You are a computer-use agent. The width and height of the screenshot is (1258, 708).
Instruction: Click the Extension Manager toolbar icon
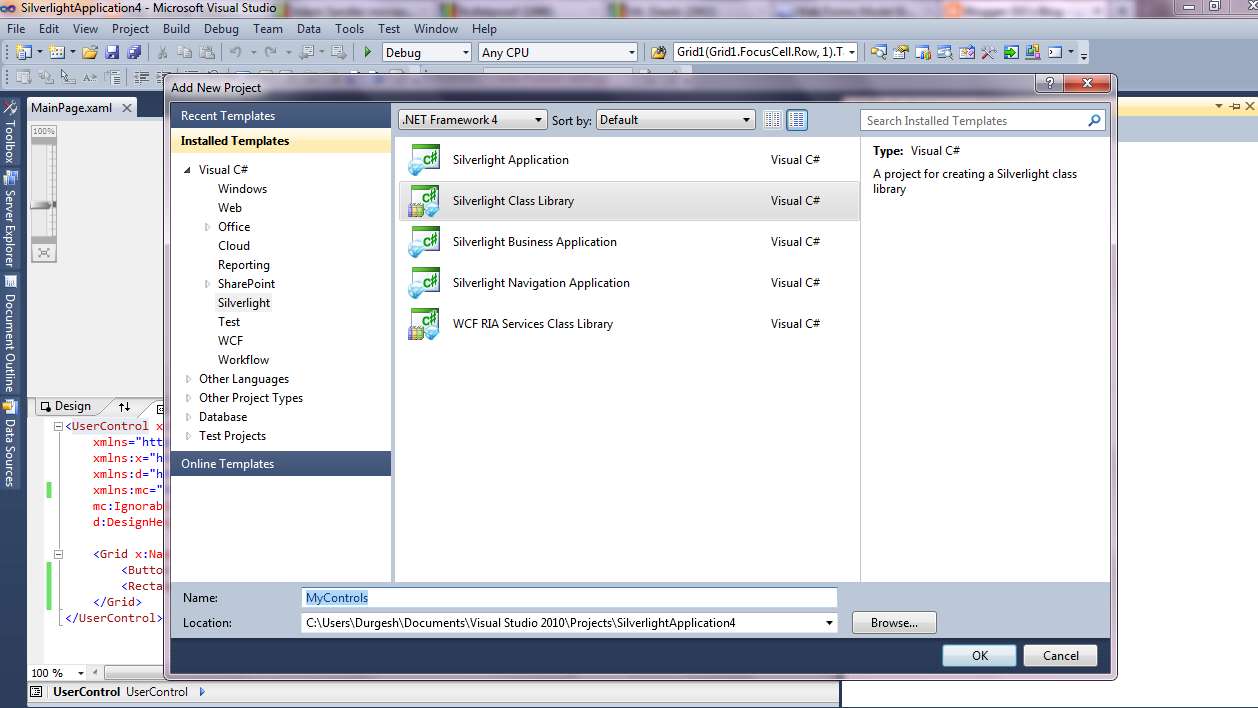[1033, 52]
